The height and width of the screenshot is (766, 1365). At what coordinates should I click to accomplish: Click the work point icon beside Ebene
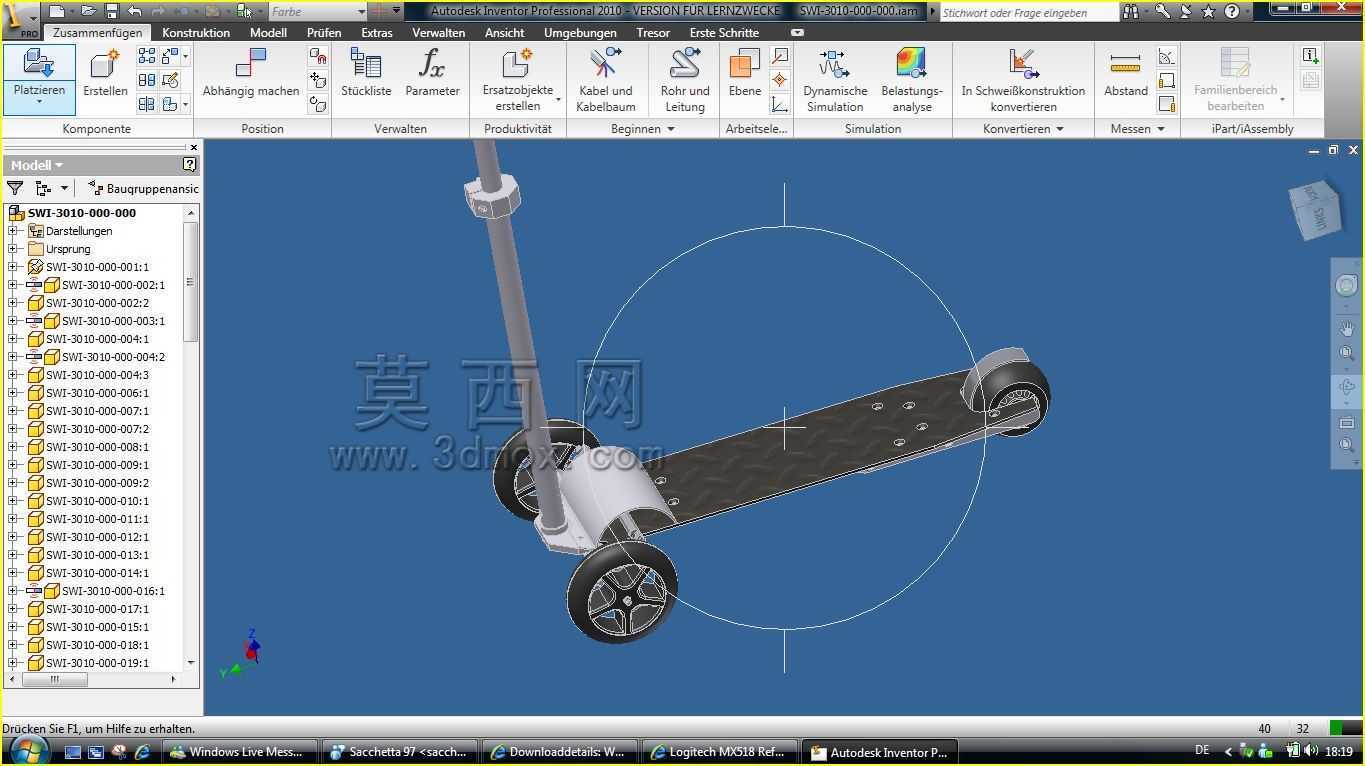[779, 80]
